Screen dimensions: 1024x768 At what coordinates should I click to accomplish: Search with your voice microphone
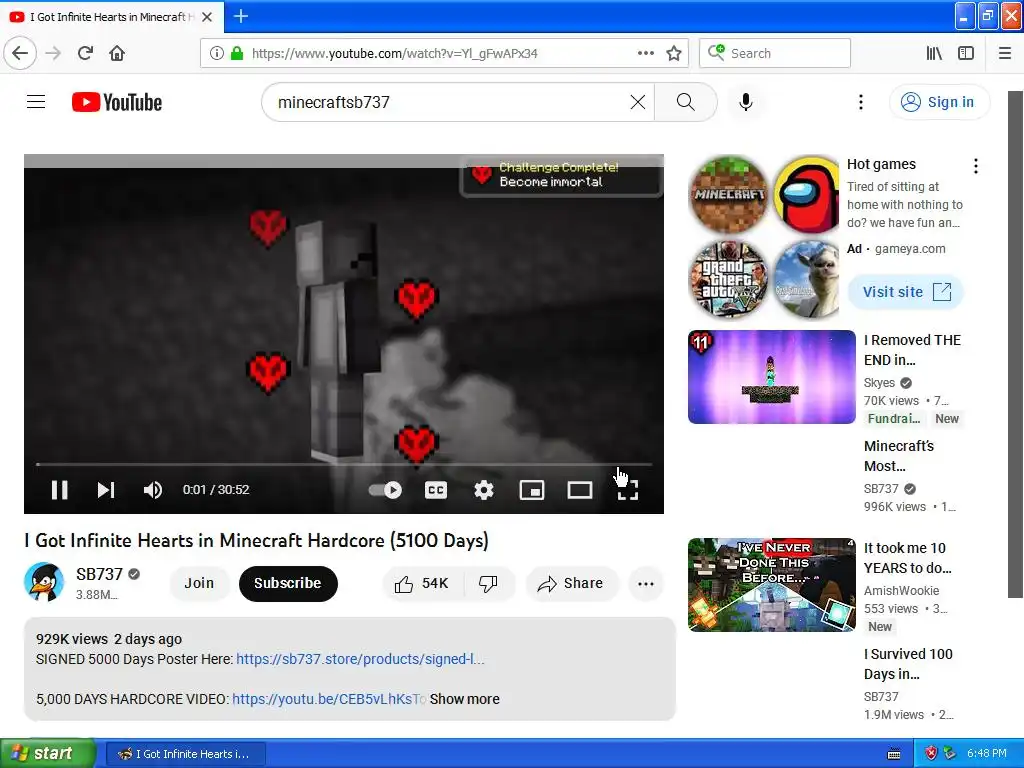(x=746, y=102)
